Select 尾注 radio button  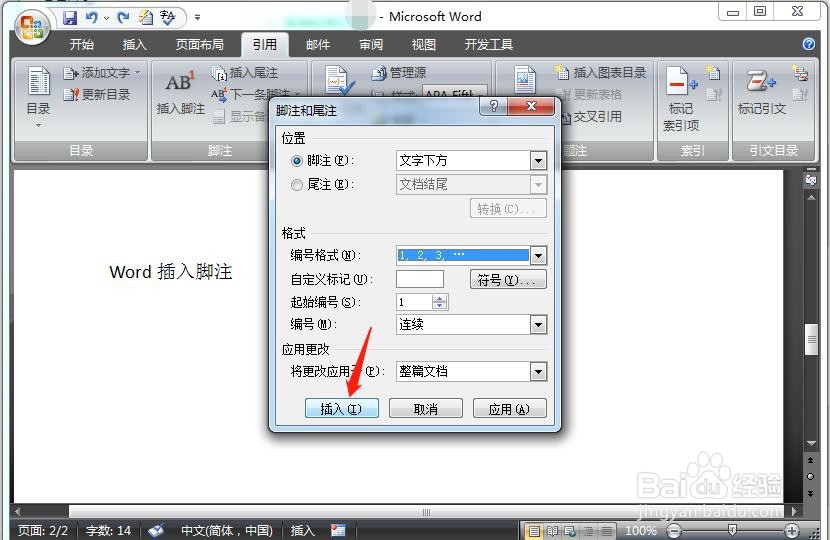(297, 185)
